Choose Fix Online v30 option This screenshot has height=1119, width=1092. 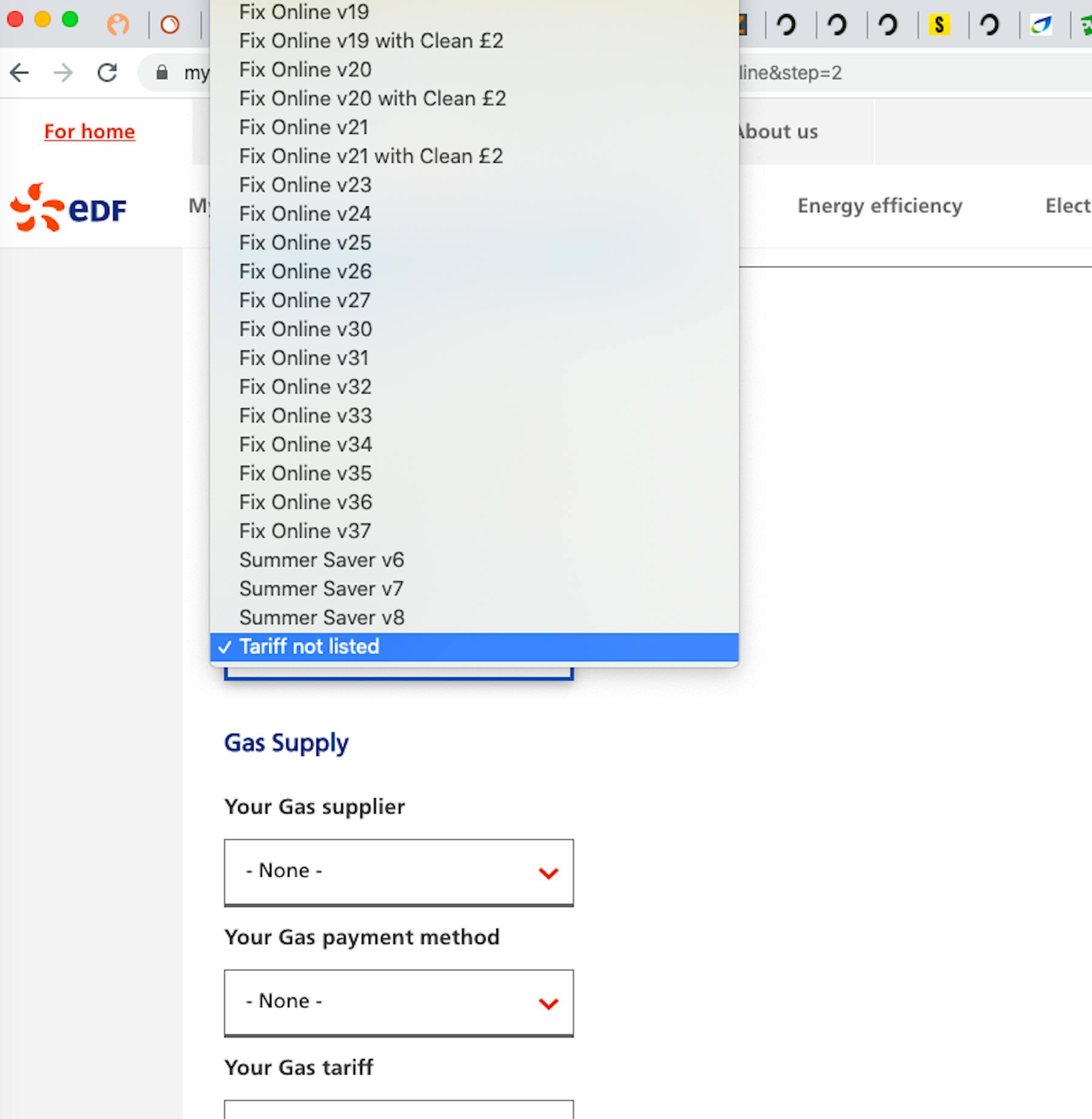(x=474, y=329)
